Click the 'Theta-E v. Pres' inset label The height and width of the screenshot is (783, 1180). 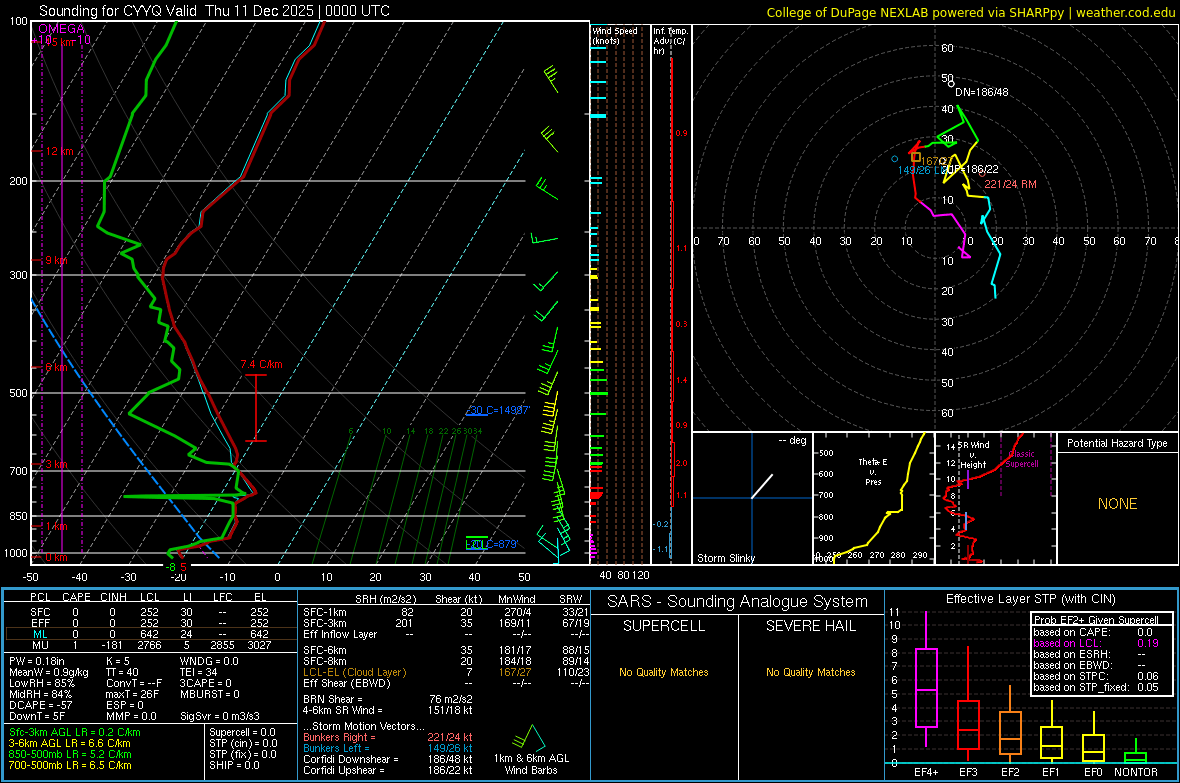[872, 471]
